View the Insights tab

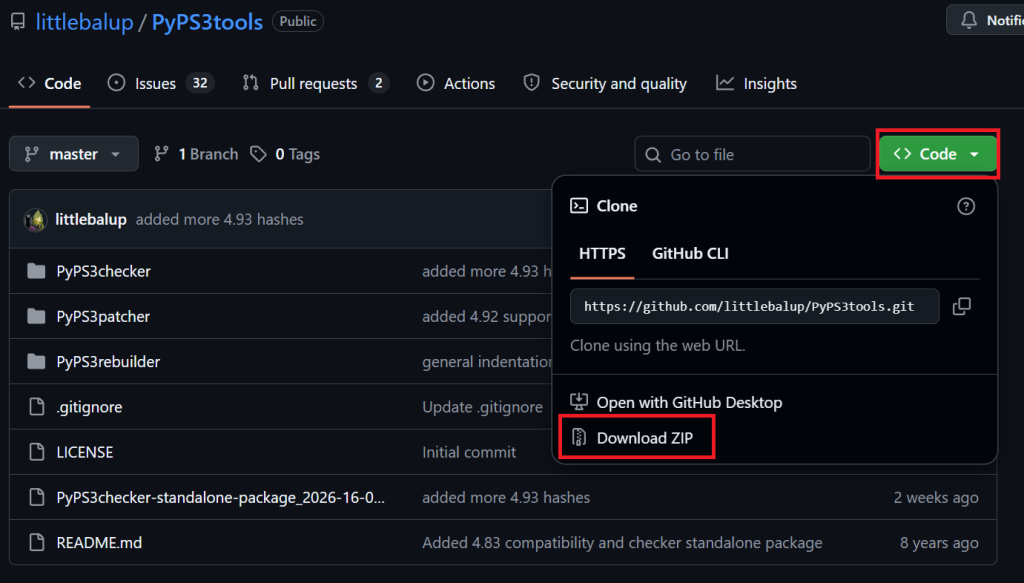pos(756,84)
